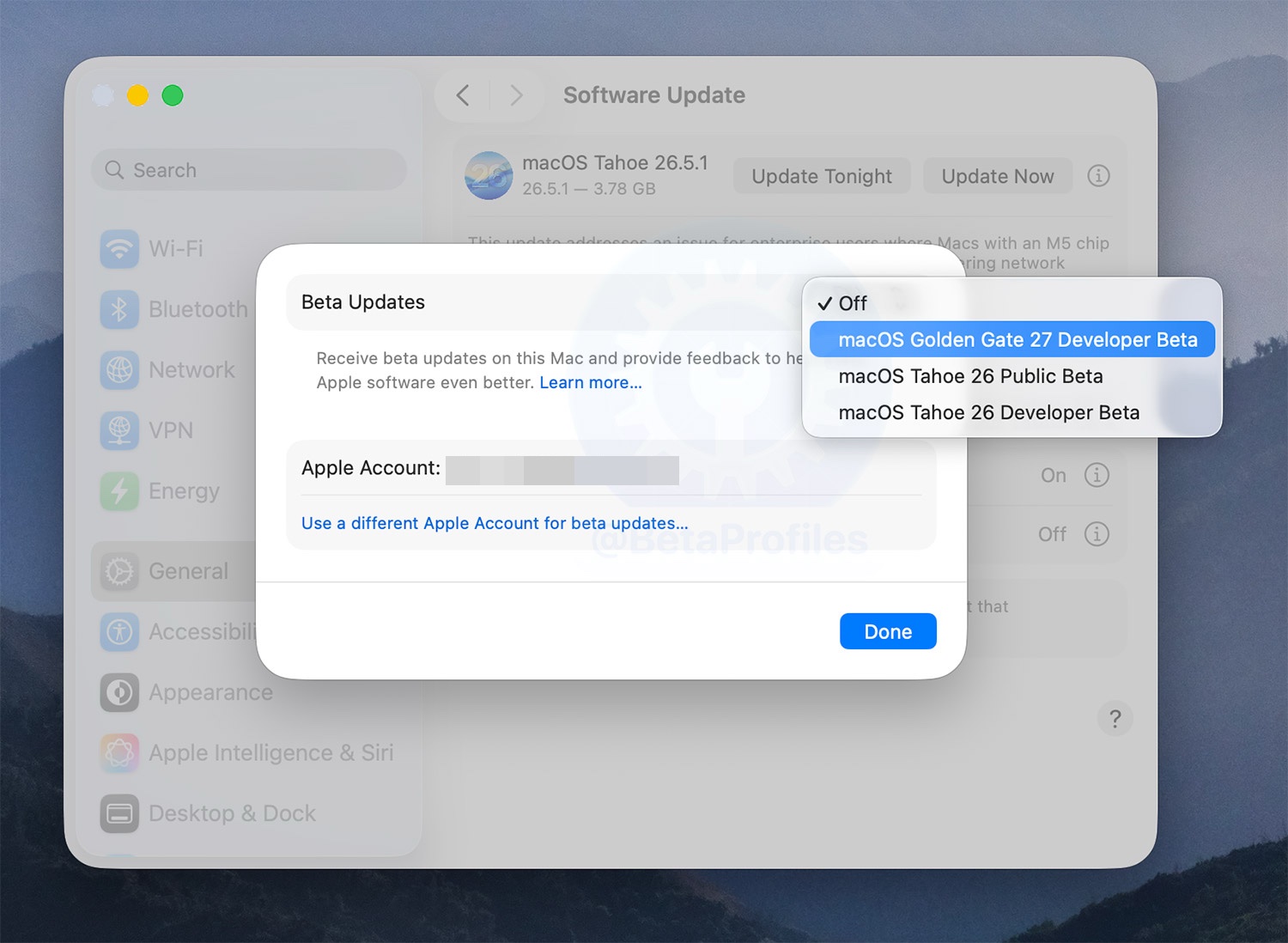Show info for the macOS Tahoe 26.5.1 update

(1098, 176)
